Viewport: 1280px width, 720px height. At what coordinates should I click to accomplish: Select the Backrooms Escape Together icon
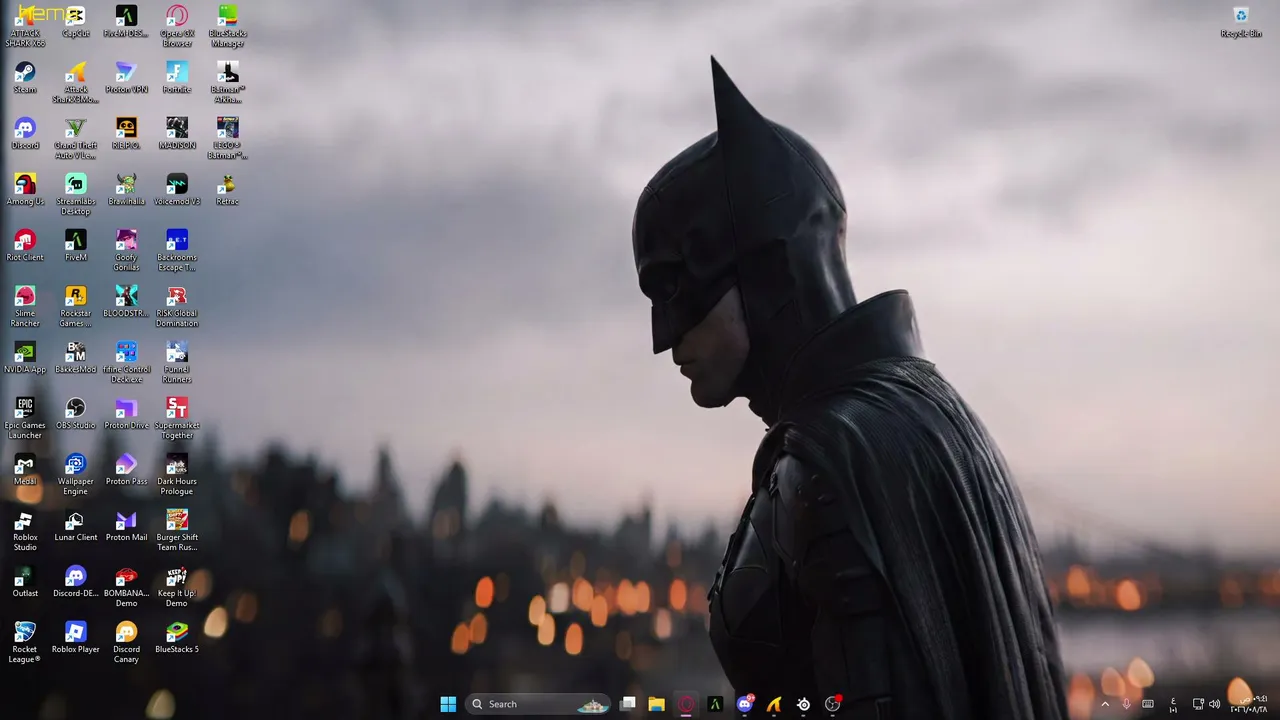coord(177,251)
